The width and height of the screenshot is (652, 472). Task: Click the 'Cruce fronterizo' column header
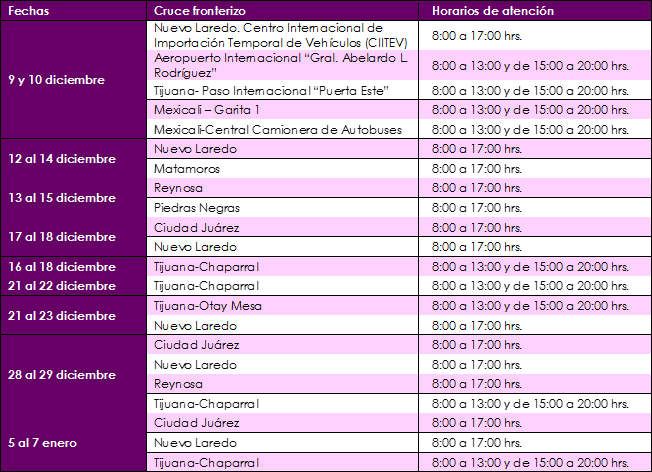[282, 10]
